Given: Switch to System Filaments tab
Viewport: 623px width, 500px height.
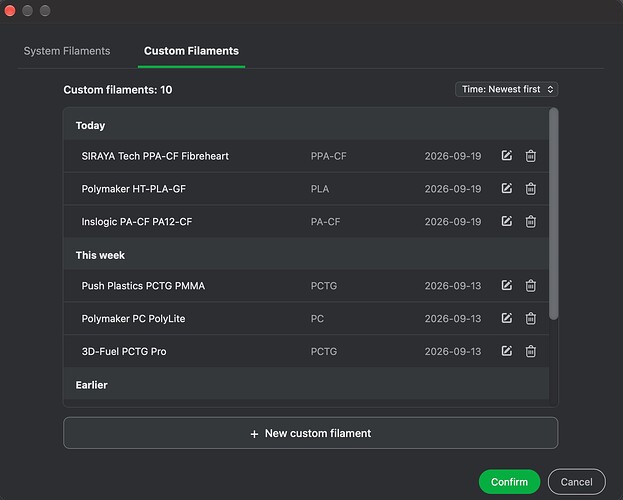Looking at the screenshot, I should [67, 51].
